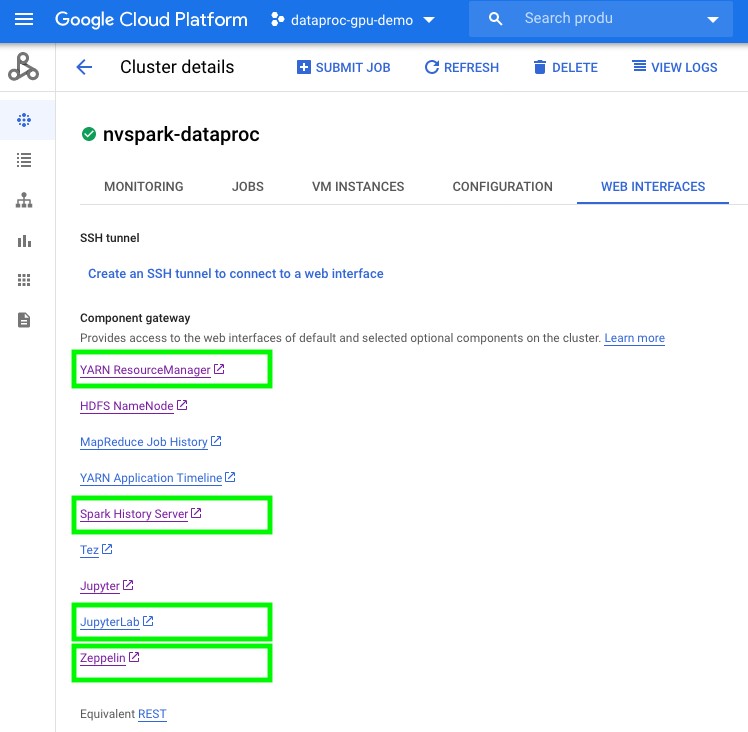Open the Spark History Server link
Image resolution: width=748 pixels, height=732 pixels.
click(134, 514)
